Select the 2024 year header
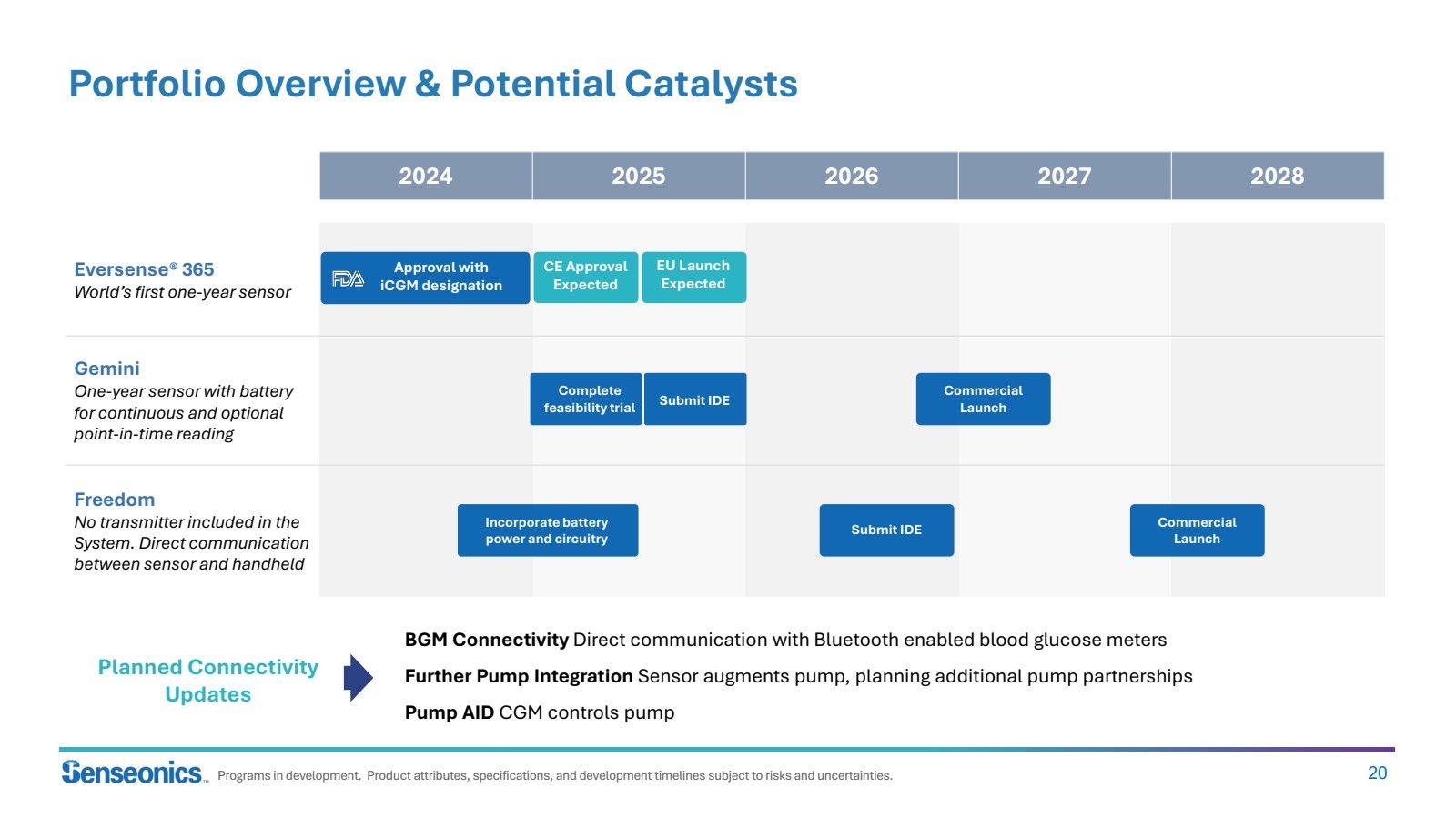Image resolution: width=1456 pixels, height=818 pixels. pos(425,176)
